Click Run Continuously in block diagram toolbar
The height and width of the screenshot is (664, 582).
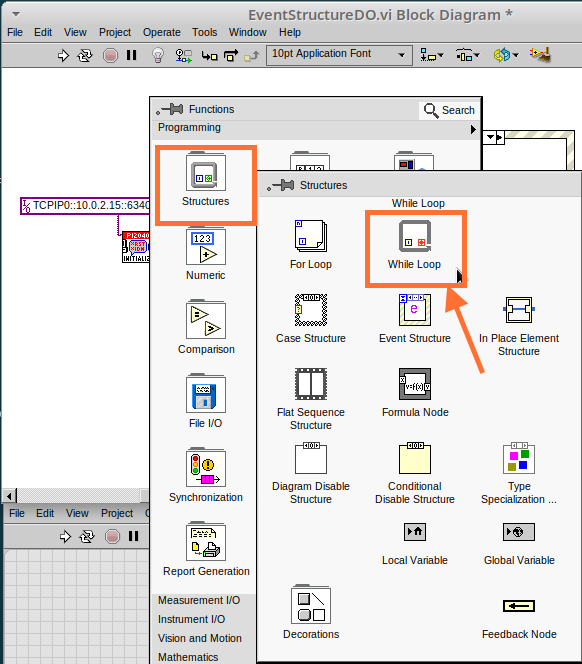point(85,55)
